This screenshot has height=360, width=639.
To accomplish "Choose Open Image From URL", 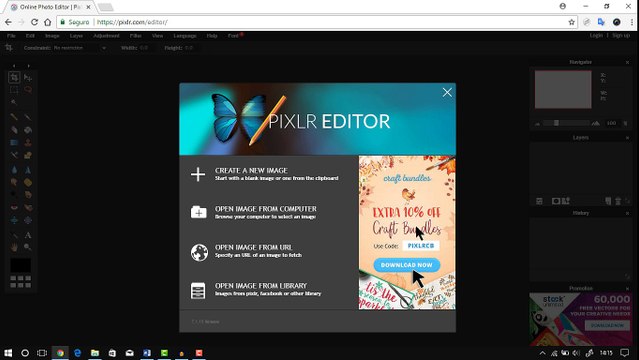I will pyautogui.click(x=247, y=251).
